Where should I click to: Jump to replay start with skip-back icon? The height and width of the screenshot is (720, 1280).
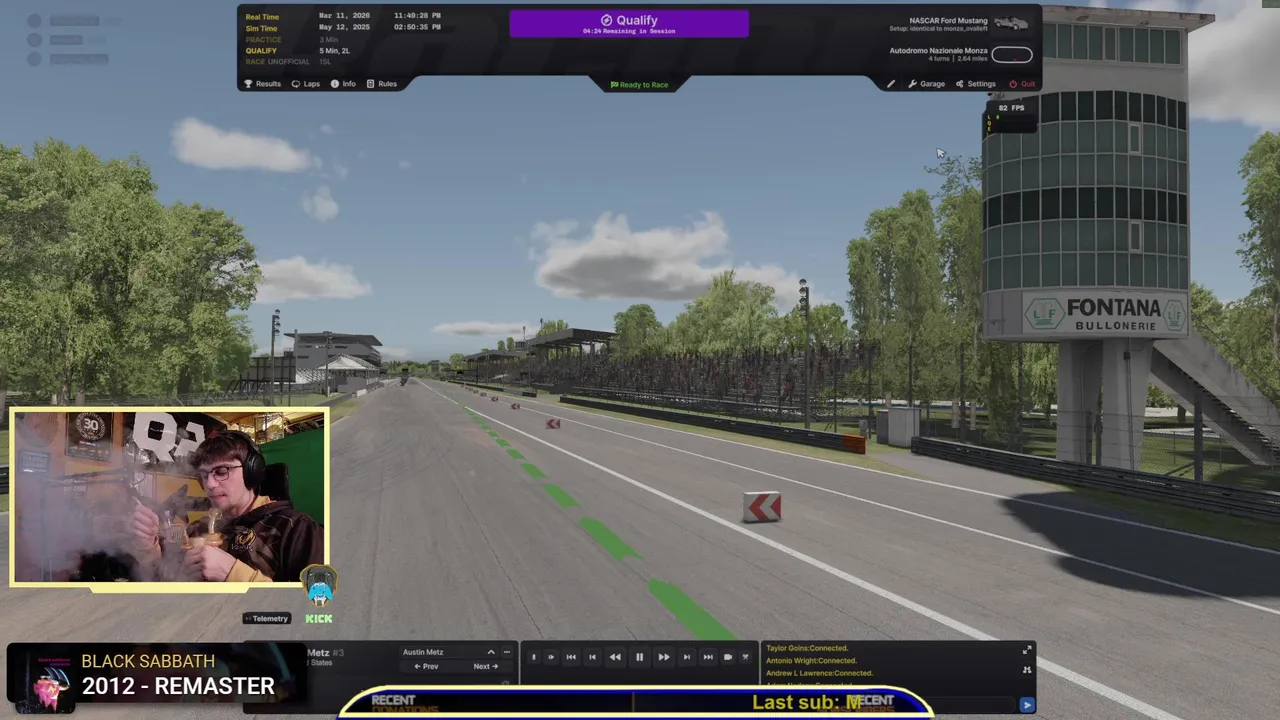tap(571, 657)
